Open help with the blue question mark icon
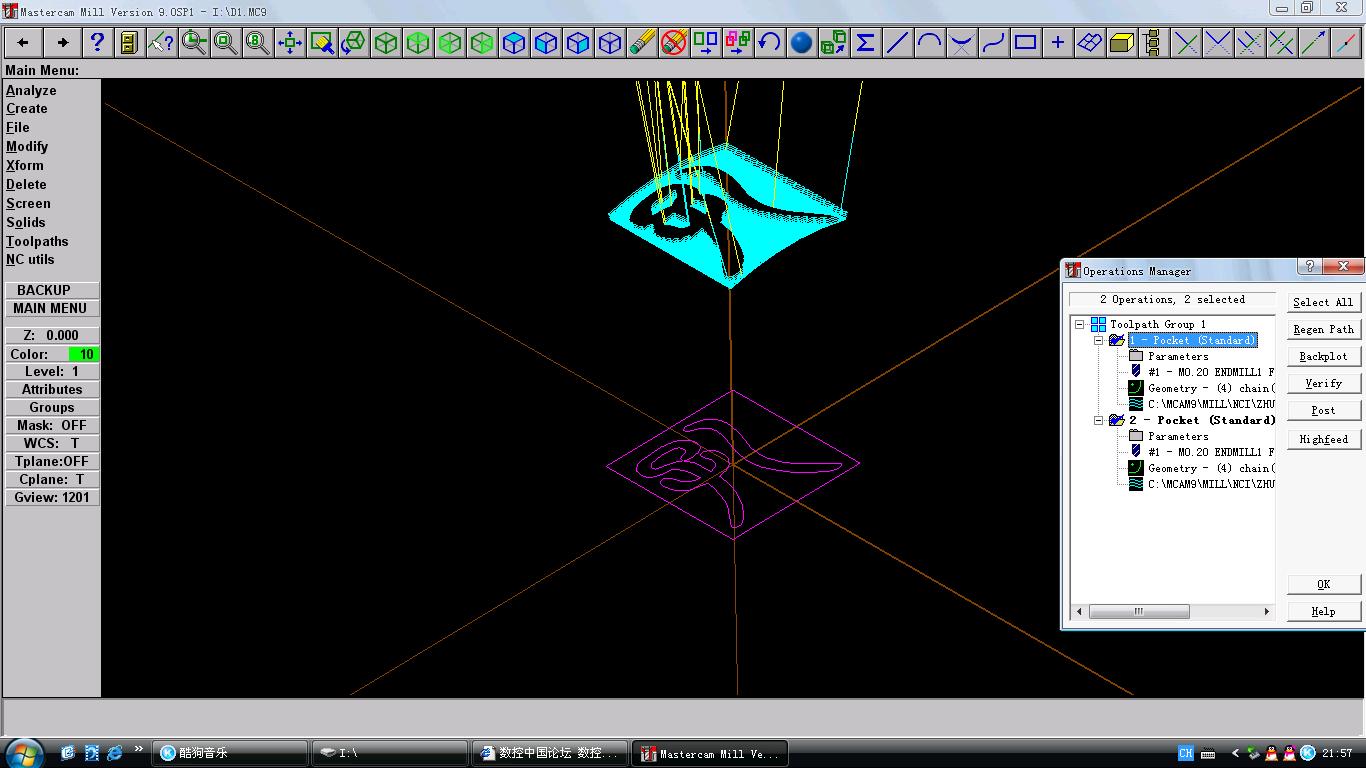This screenshot has height=768, width=1366. [x=97, y=42]
